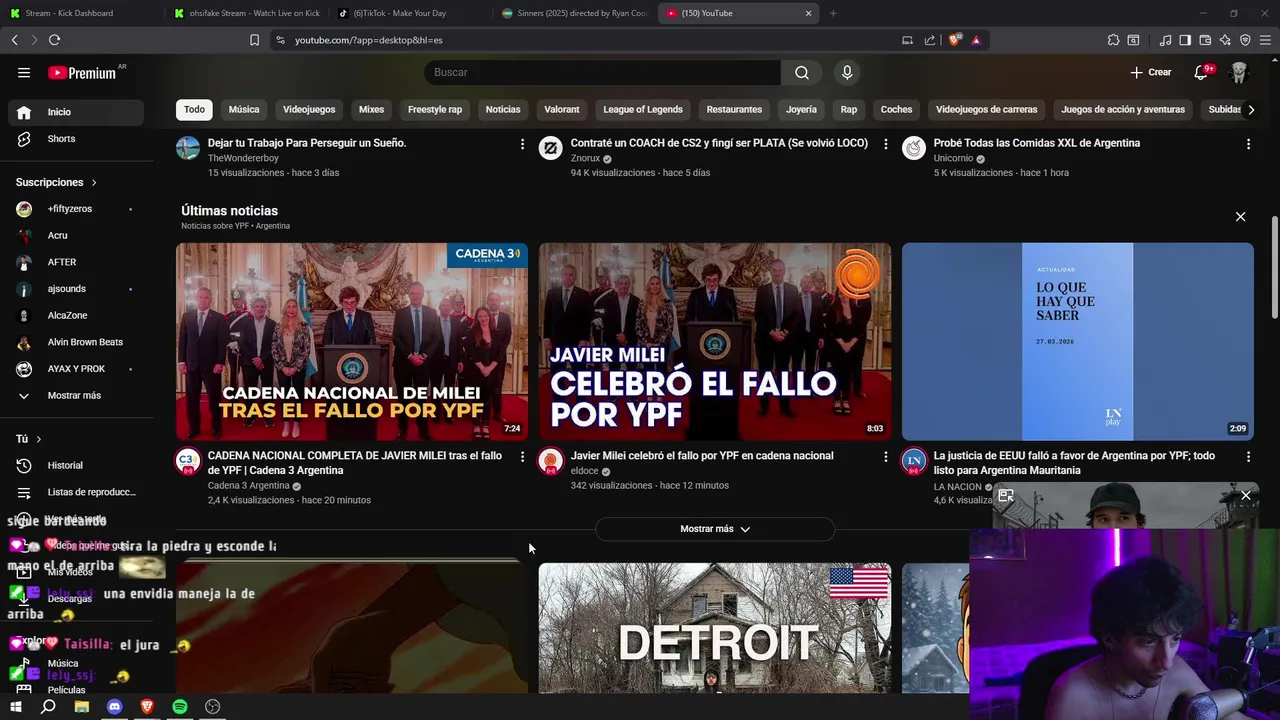Open Leo AI sparkle icon
Screen dimensions: 1280x720
click(1225, 40)
